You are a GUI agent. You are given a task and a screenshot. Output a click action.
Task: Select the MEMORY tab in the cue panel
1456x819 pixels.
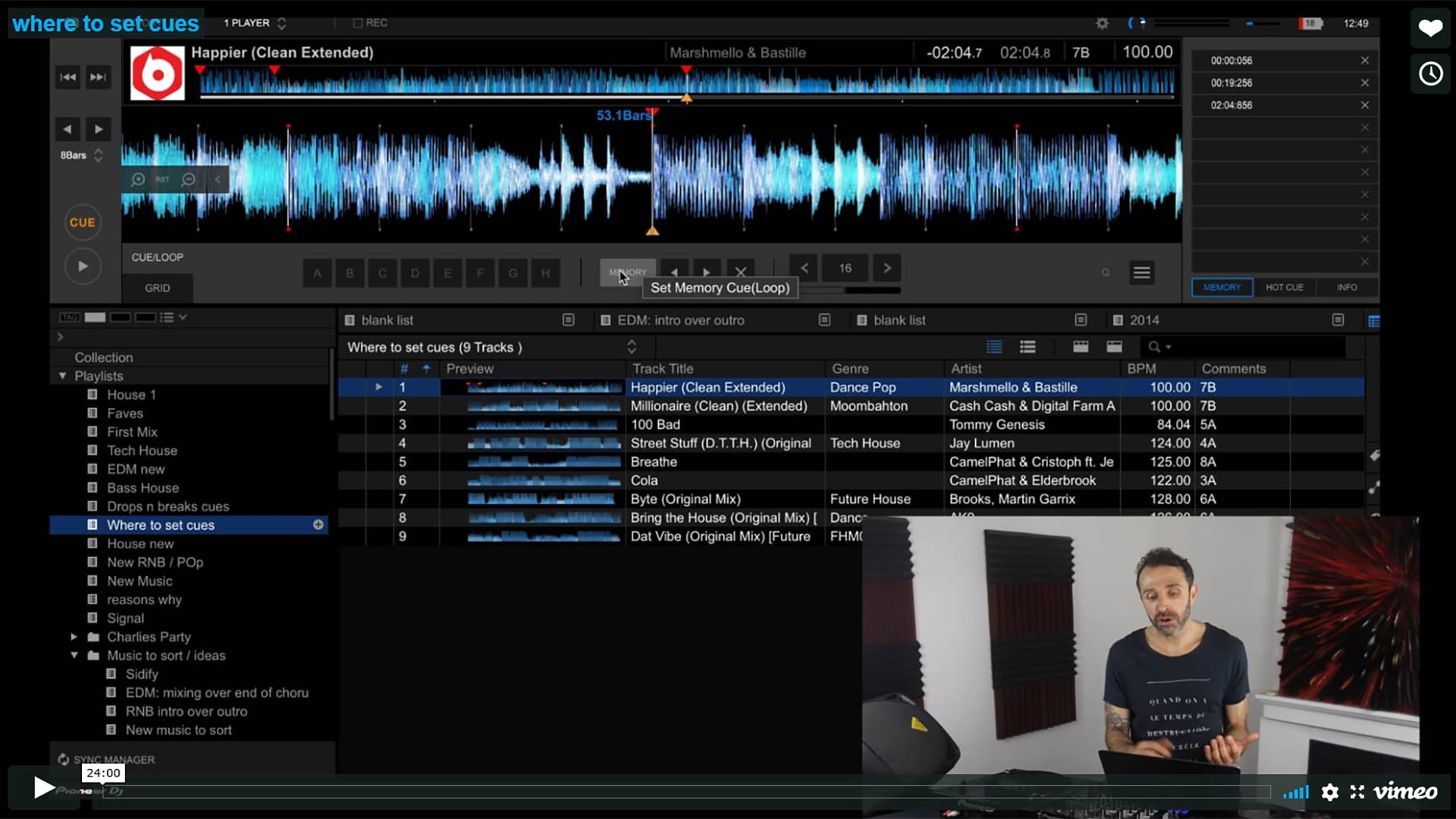[x=1222, y=287]
